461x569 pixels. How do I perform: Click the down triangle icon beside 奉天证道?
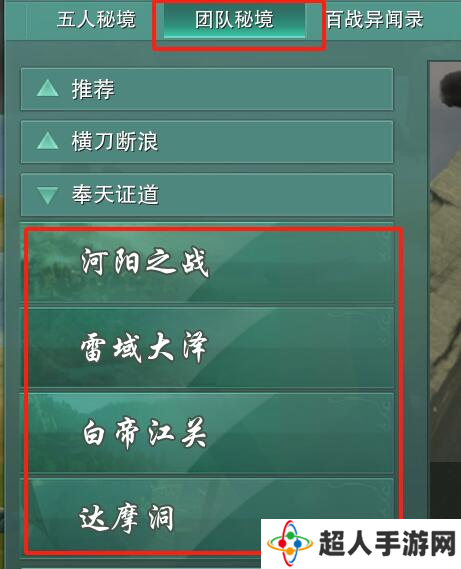[x=48, y=195]
